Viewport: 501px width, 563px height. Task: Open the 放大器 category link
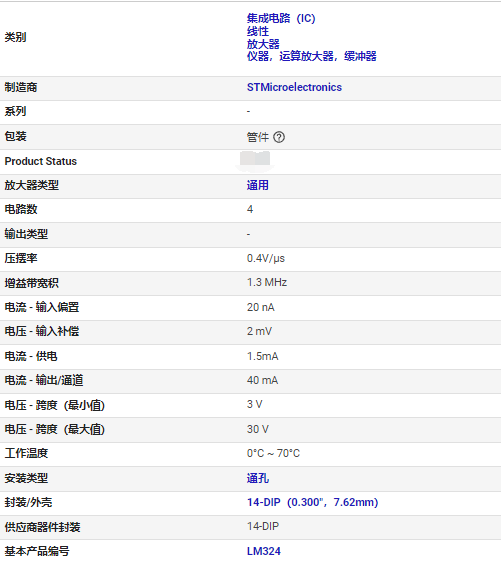click(x=263, y=44)
